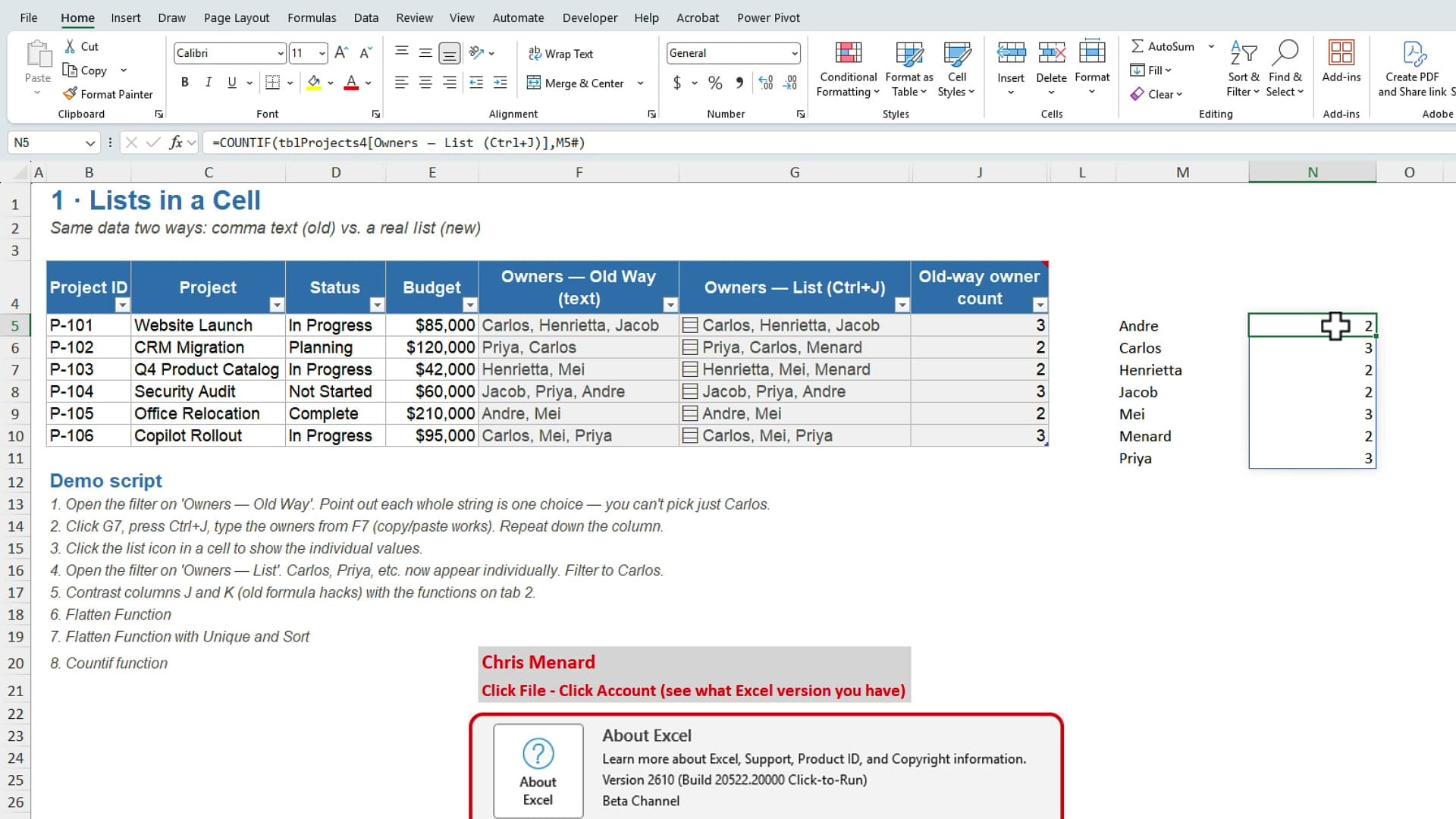Click the Increase Decimal icon
The width and height of the screenshot is (1456, 819).
pos(766,83)
